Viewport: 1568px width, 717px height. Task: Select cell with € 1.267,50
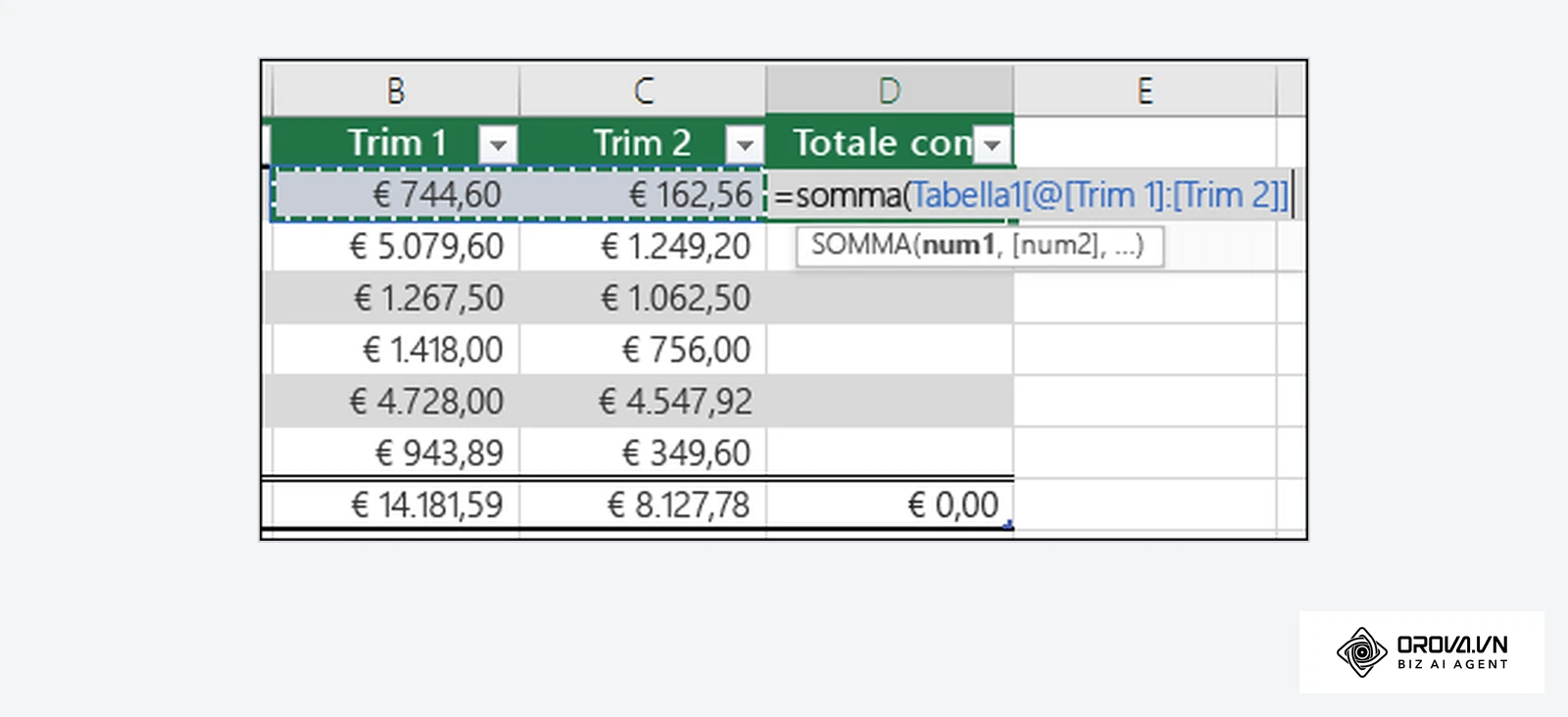click(x=396, y=298)
